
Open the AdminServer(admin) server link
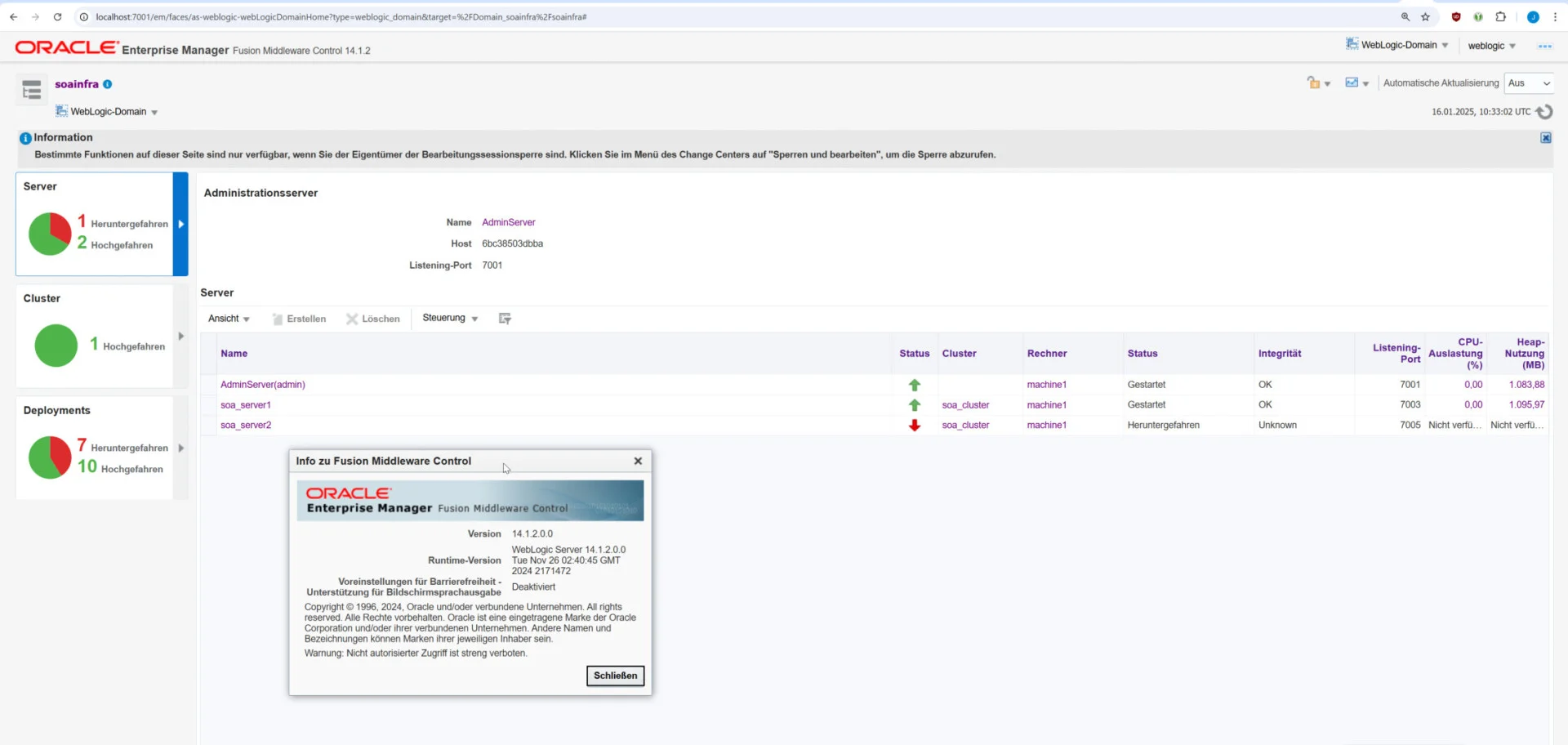pyautogui.click(x=263, y=385)
